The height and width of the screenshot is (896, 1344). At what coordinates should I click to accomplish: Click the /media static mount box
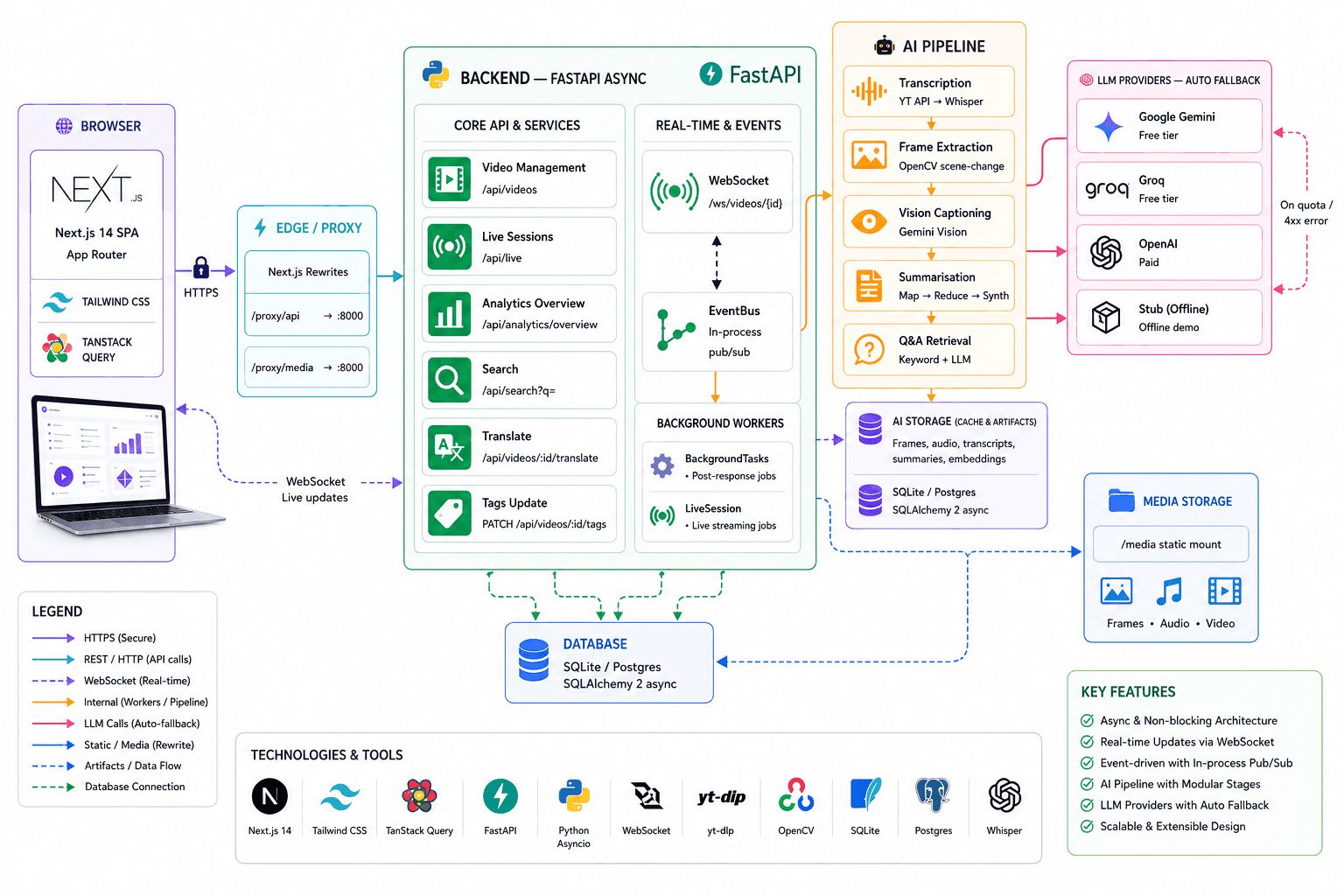click(1171, 544)
